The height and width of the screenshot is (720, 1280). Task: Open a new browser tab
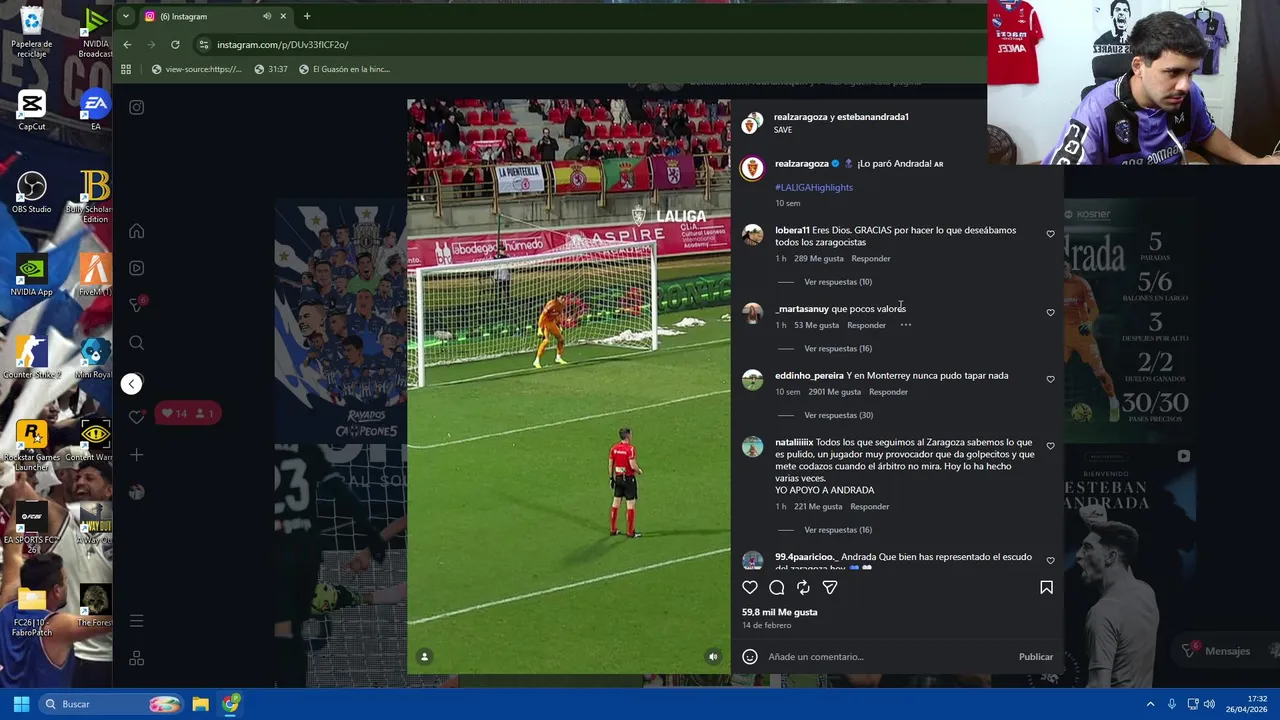click(307, 16)
